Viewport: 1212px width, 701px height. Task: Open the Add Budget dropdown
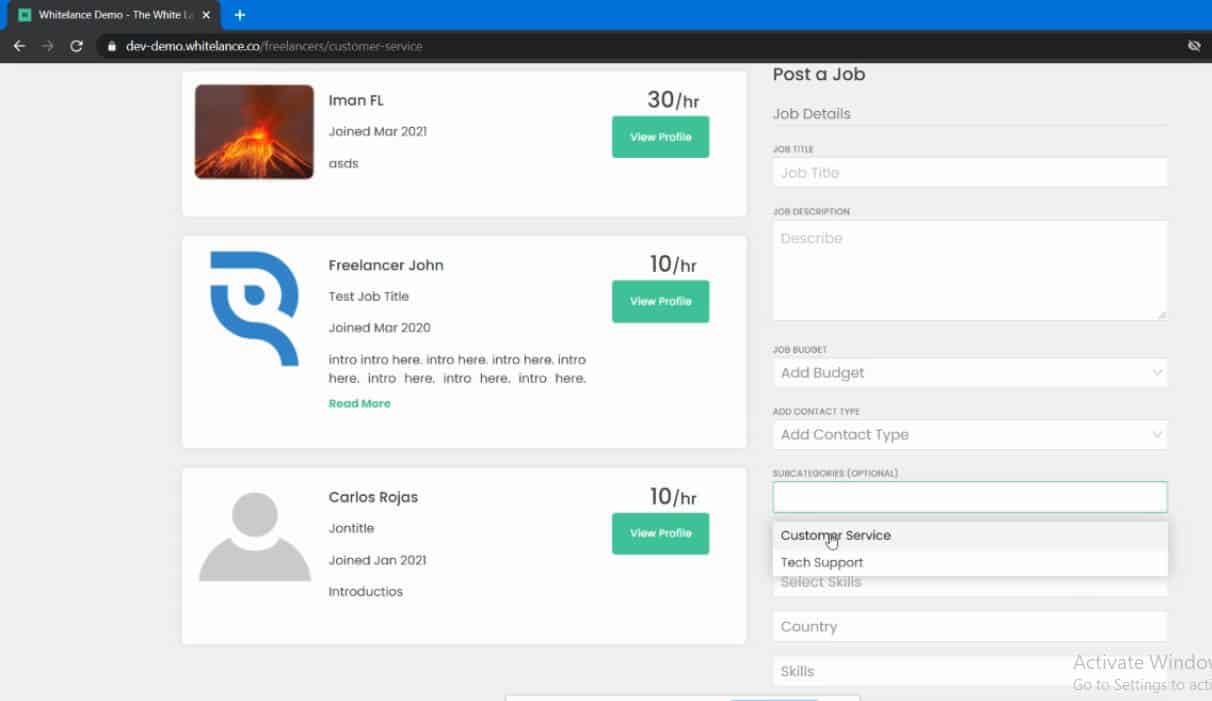(970, 373)
